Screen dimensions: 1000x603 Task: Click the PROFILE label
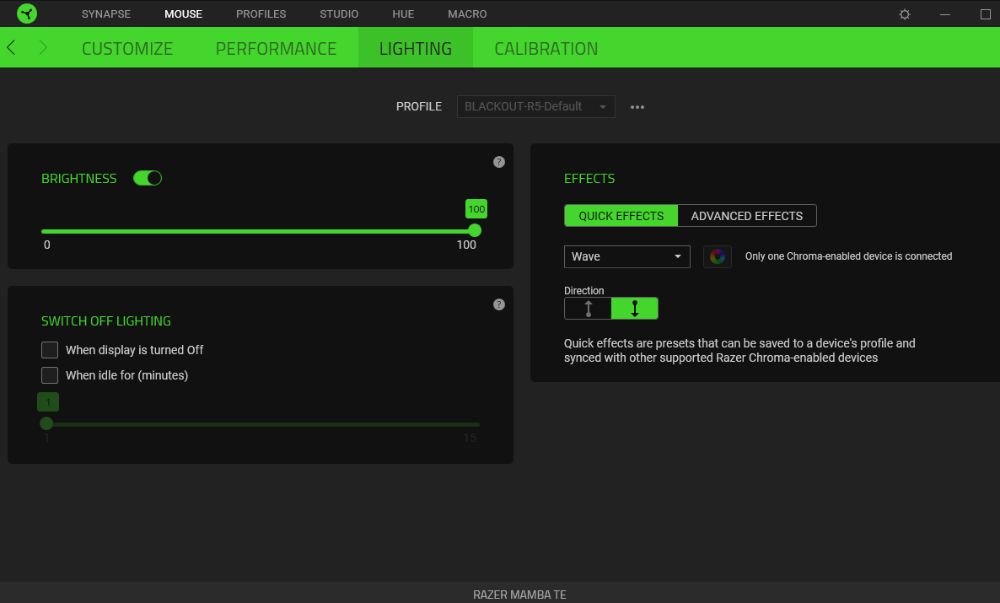tap(418, 106)
